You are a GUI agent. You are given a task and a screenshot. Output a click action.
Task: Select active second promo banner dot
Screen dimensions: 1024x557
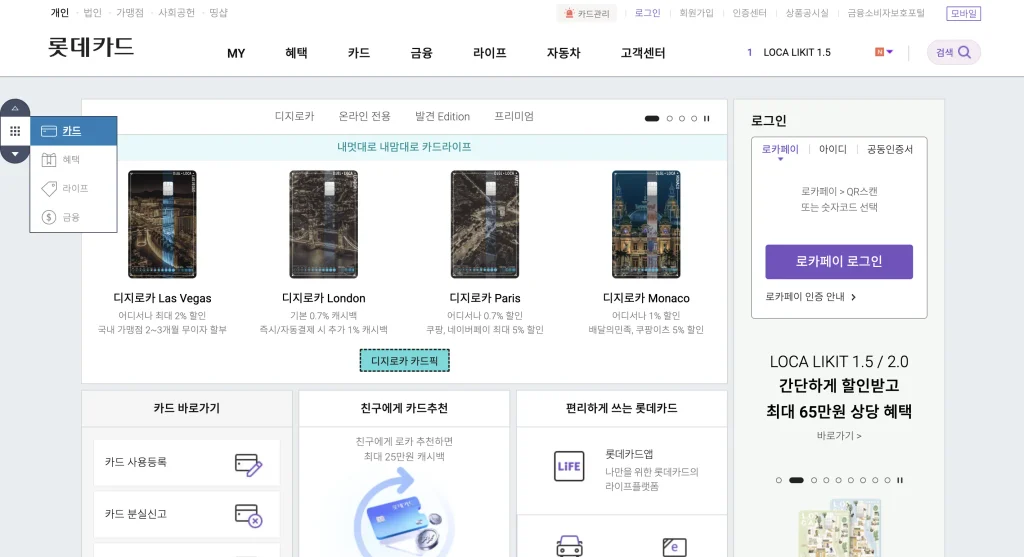click(796, 480)
